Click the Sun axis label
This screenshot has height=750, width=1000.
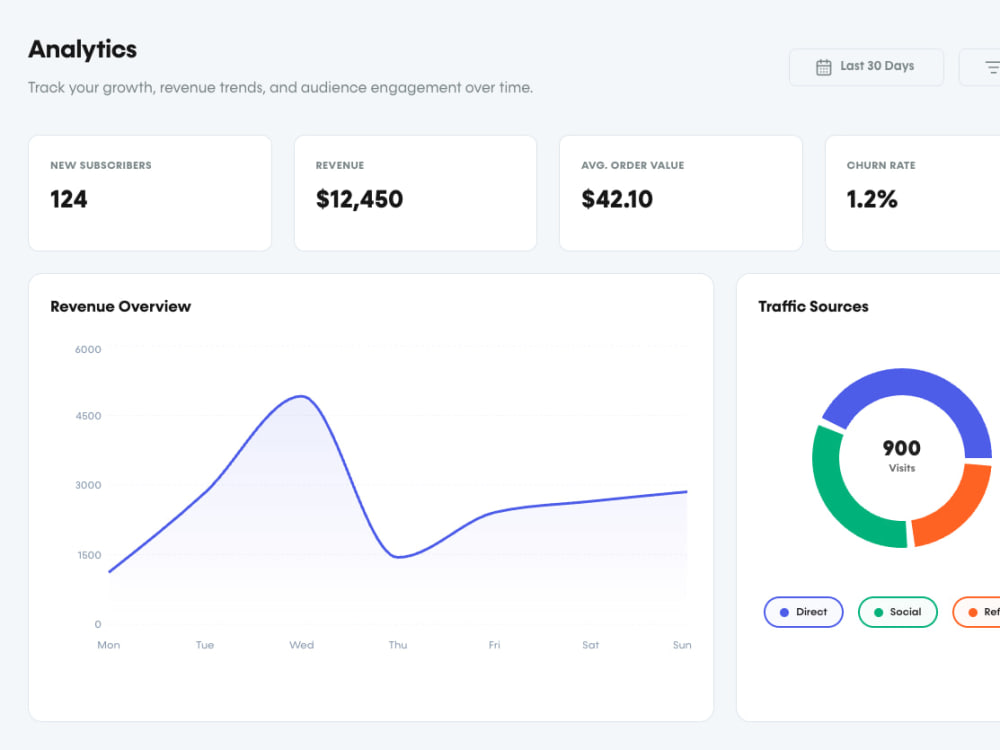click(x=682, y=645)
